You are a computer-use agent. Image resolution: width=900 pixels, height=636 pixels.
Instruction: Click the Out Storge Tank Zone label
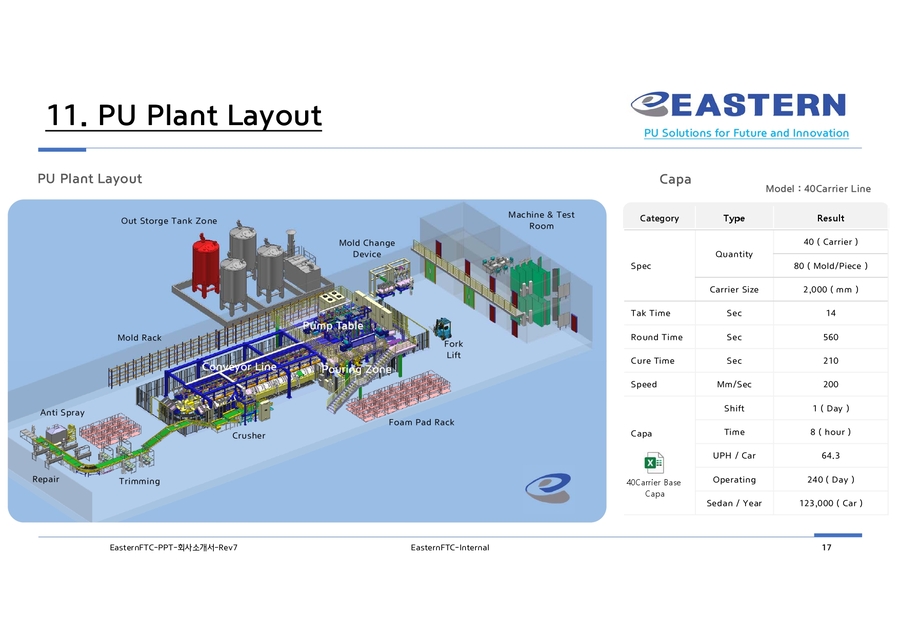(169, 220)
